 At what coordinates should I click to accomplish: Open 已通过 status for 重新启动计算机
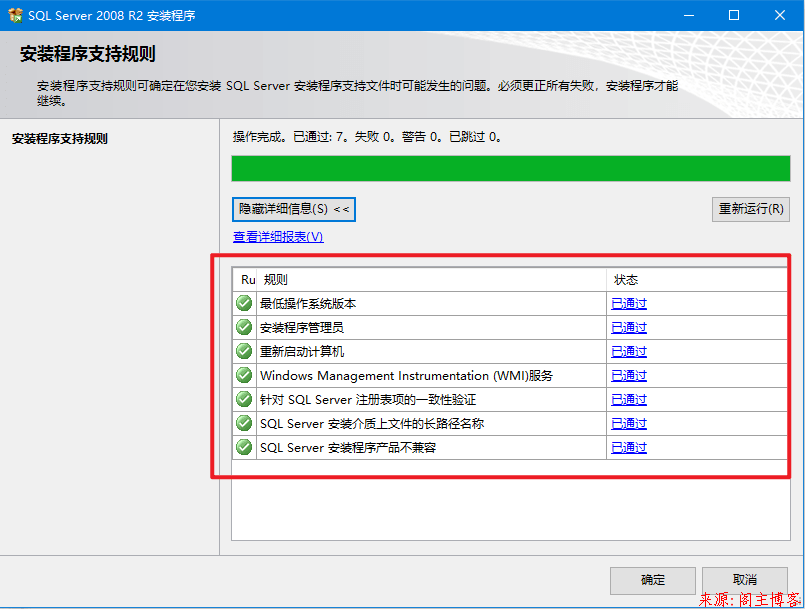[629, 352]
